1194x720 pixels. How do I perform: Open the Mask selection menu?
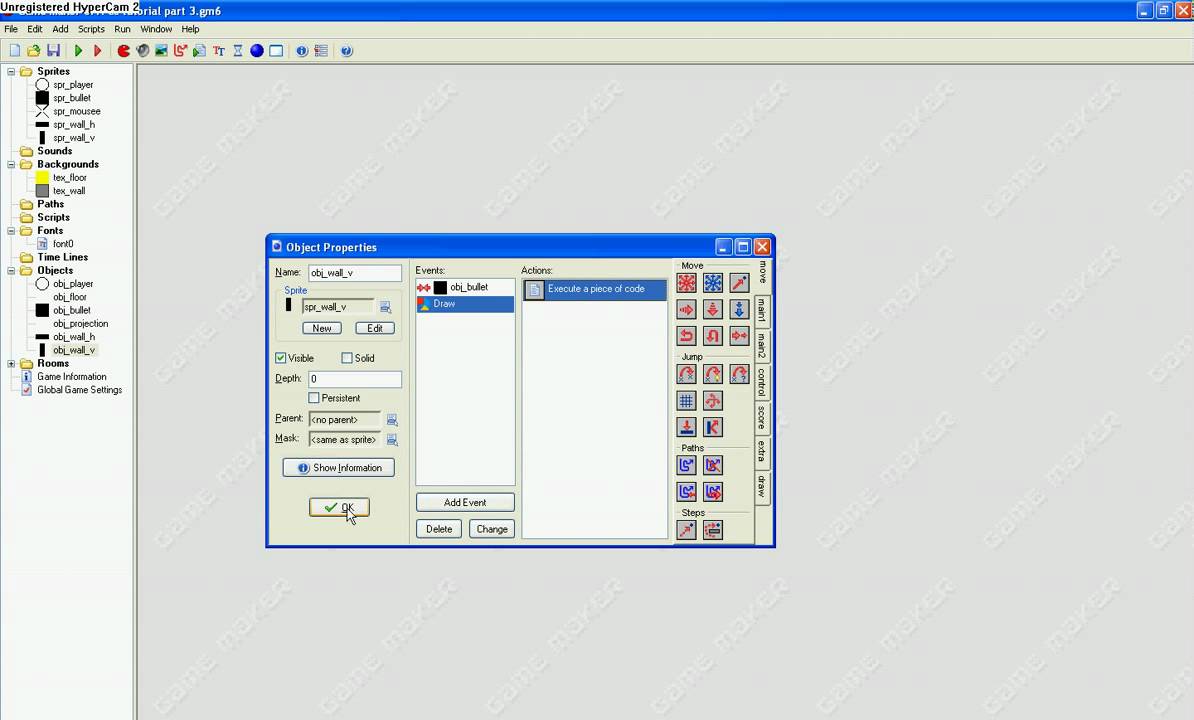point(392,439)
